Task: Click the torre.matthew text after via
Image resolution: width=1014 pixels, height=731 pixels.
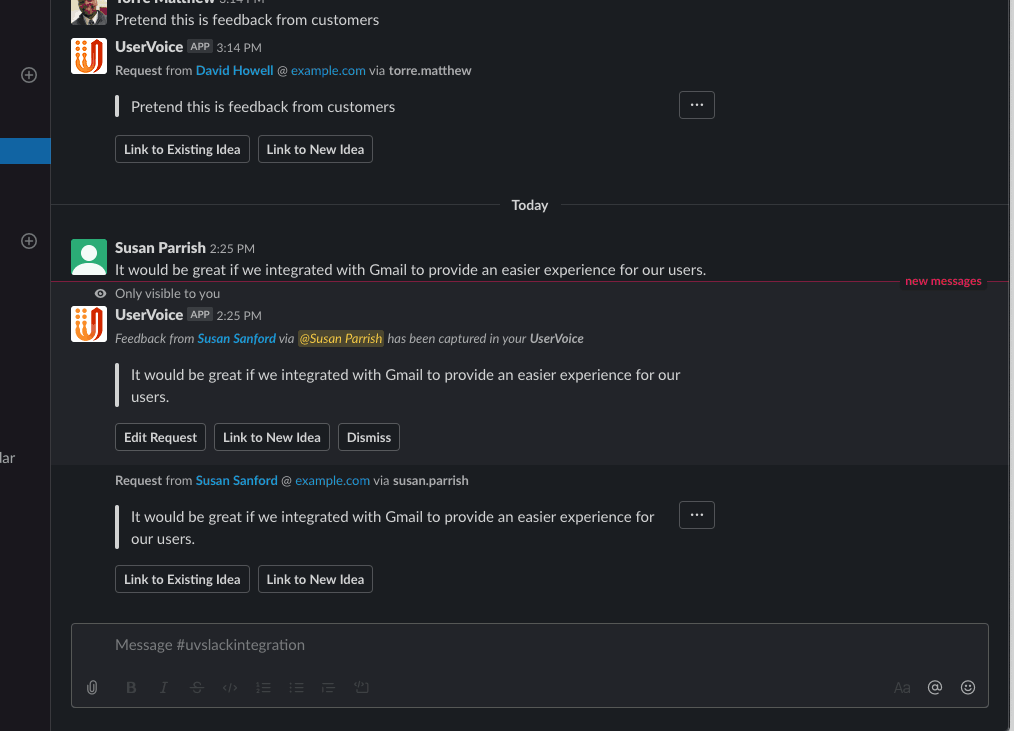Action: point(430,71)
